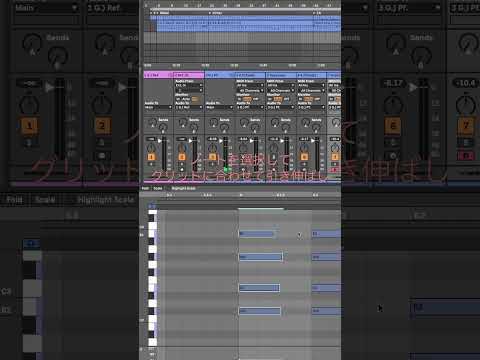Toggle track 1 activator button
Screen dimensions: 480x360
tap(151, 157)
